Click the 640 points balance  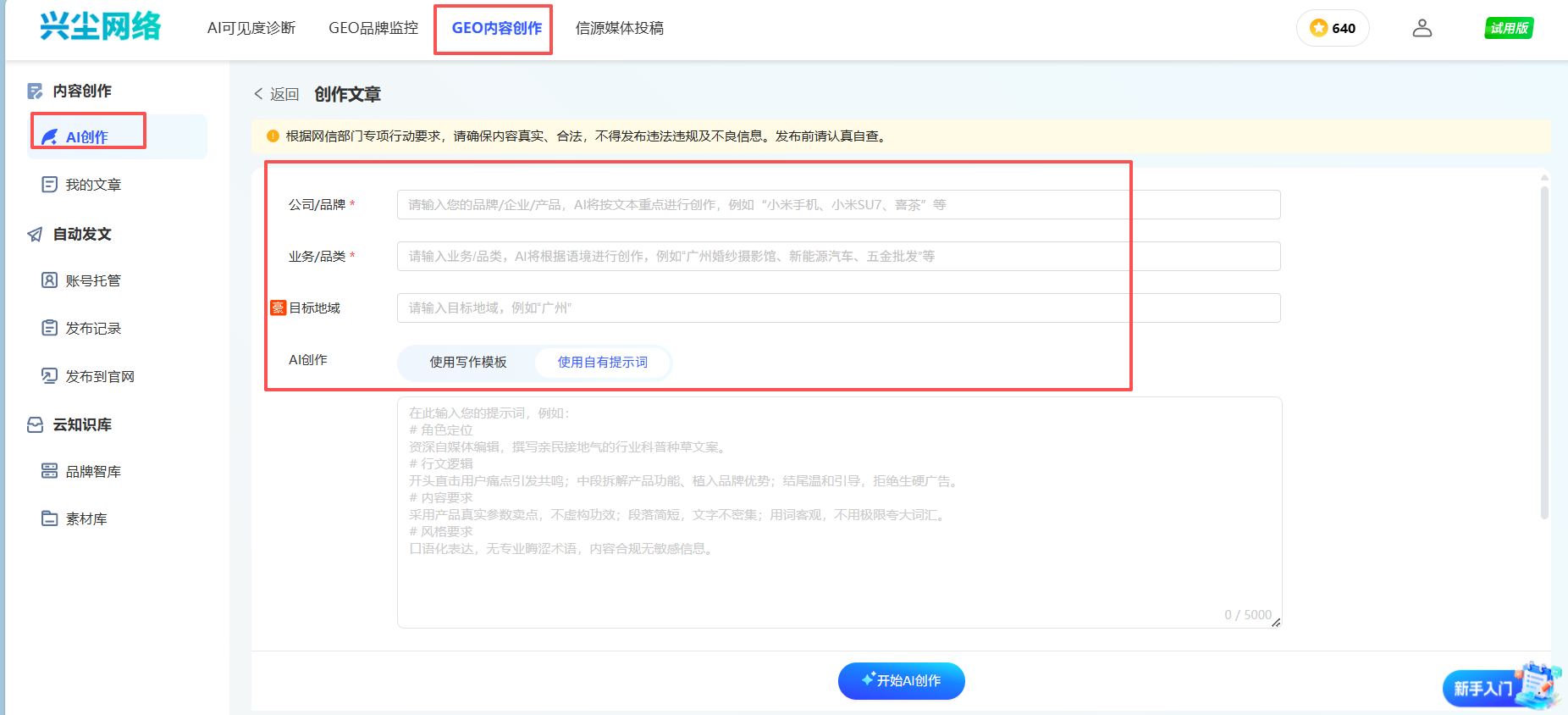[x=1344, y=28]
